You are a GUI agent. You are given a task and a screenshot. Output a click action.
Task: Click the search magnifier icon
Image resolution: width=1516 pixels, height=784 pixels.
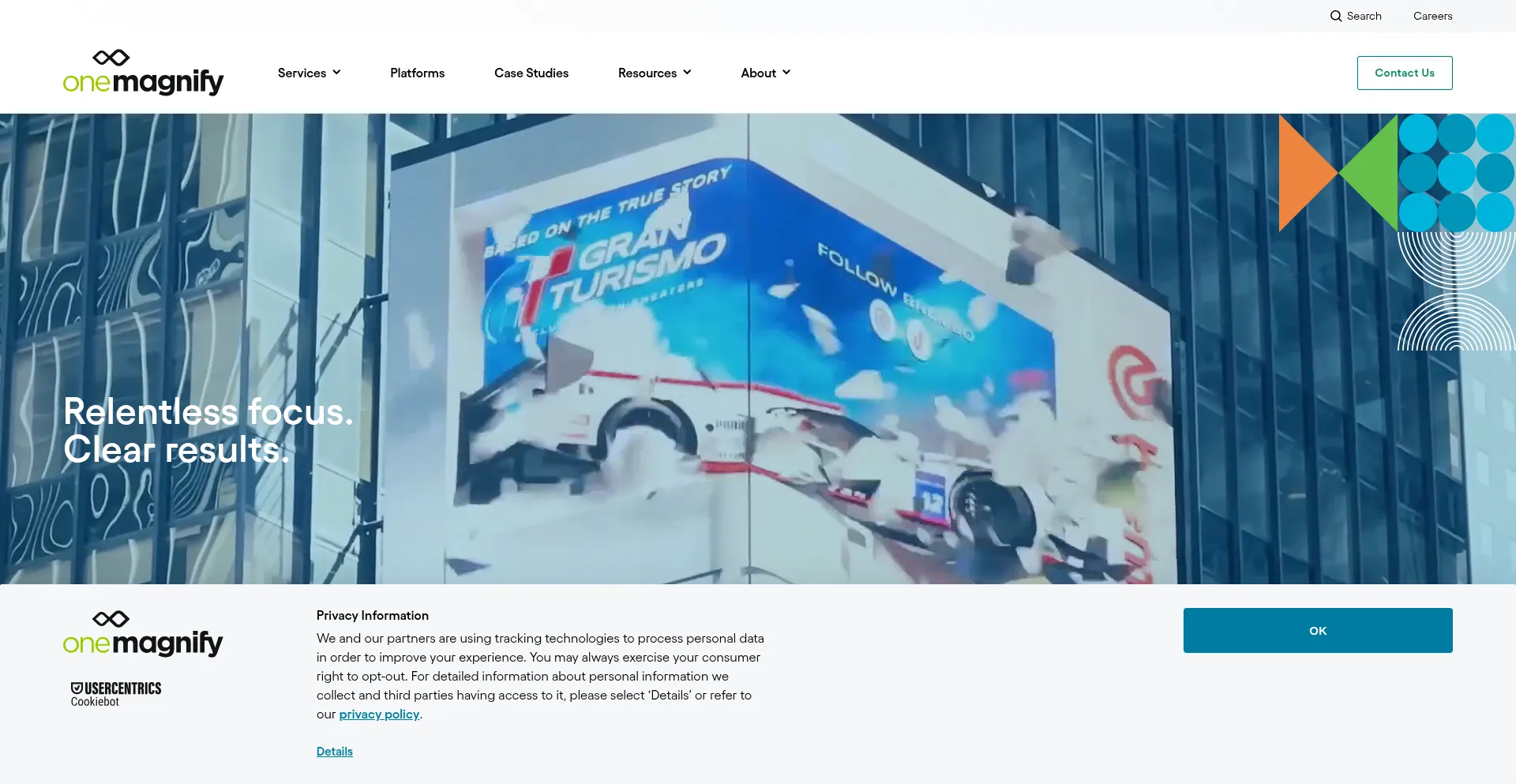1335,16
